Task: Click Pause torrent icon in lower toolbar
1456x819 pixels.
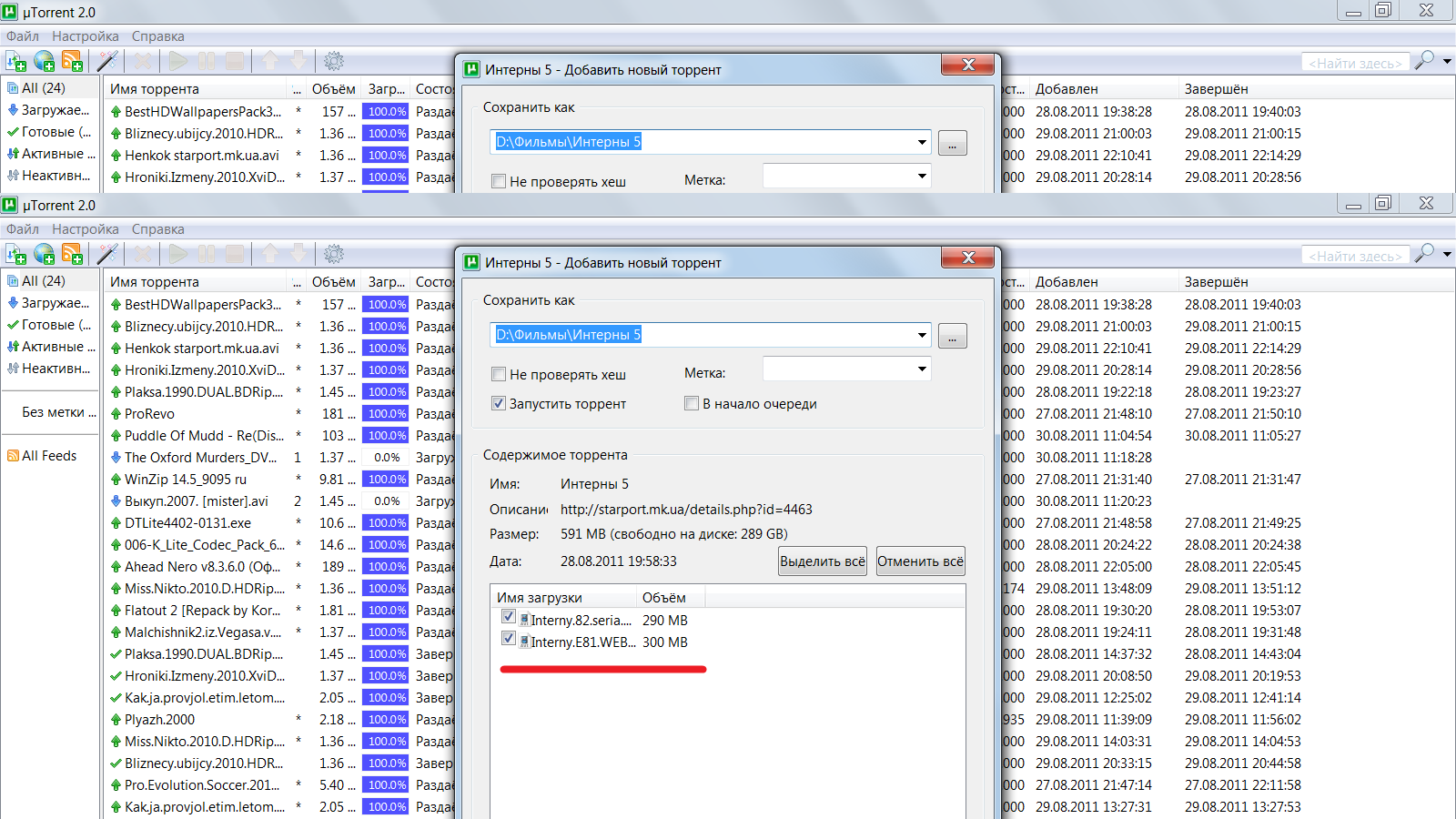Action: click(207, 254)
